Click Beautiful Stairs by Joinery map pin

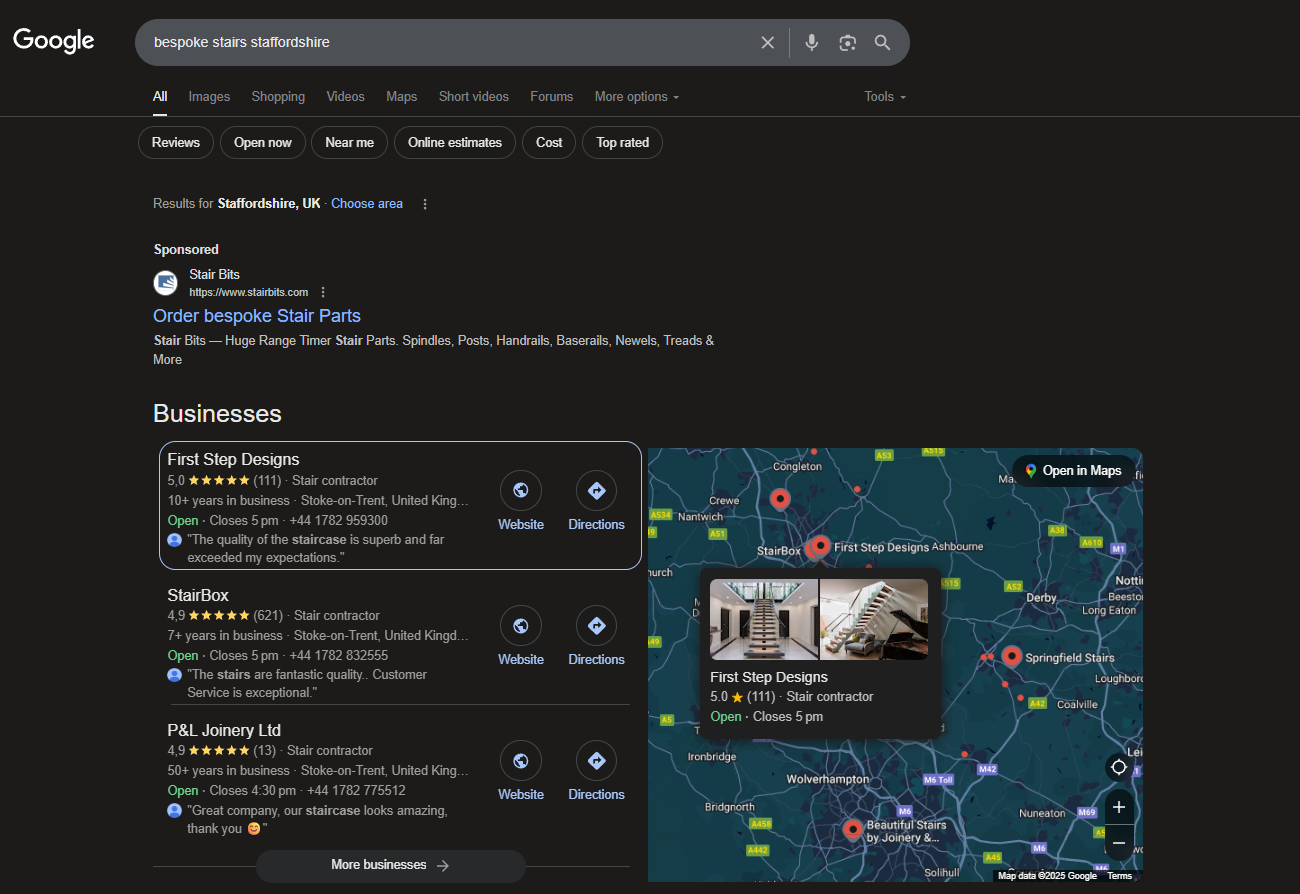point(853,828)
